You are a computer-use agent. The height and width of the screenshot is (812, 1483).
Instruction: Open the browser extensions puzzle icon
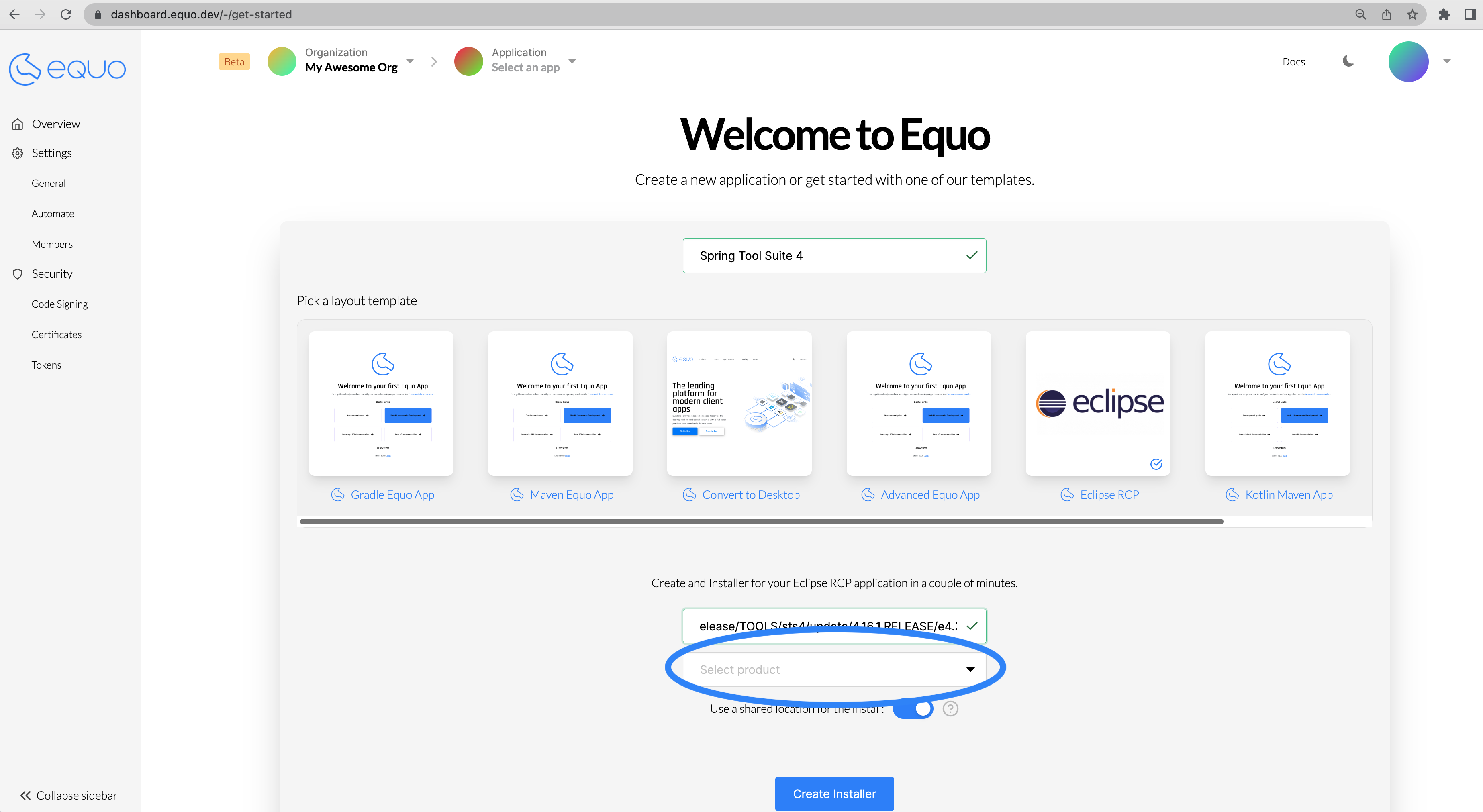pyautogui.click(x=1444, y=14)
